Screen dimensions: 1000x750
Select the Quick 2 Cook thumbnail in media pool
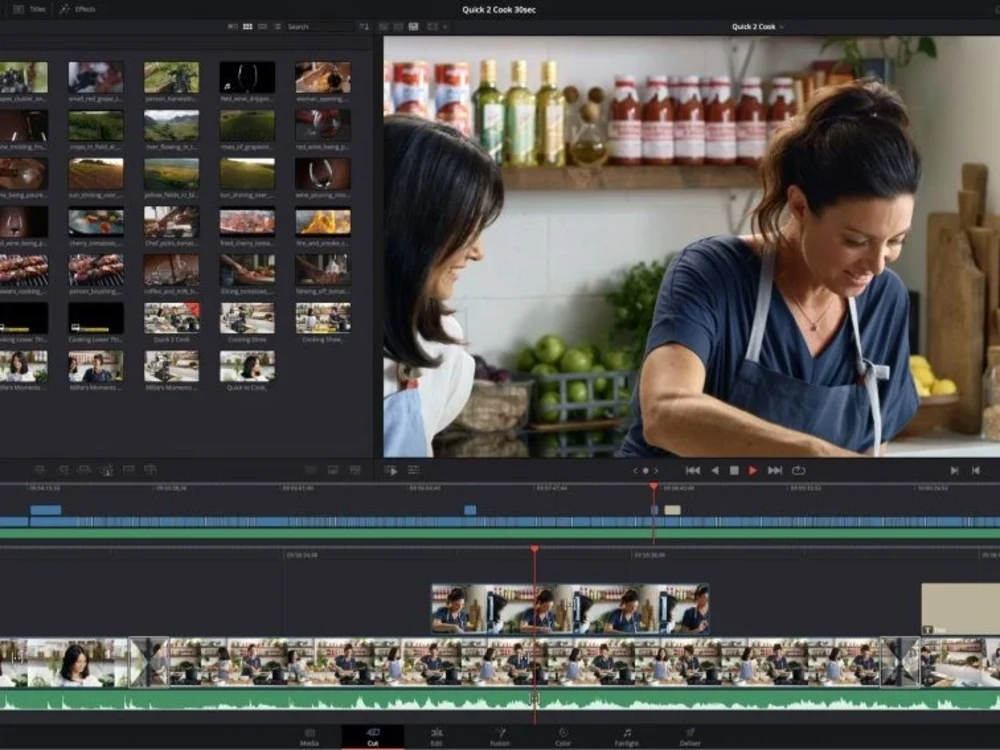(x=170, y=318)
